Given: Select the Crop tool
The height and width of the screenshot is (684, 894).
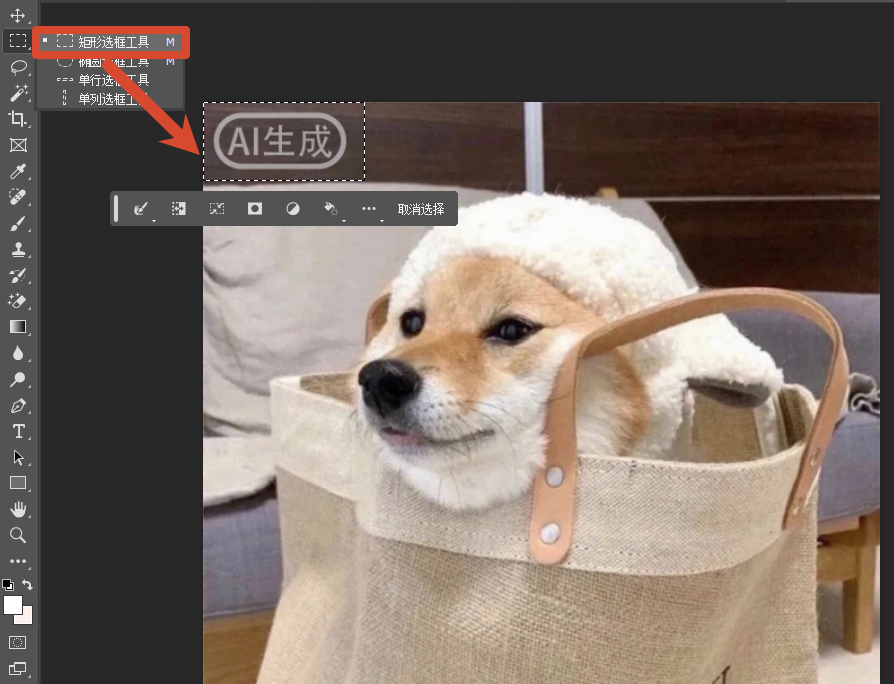Looking at the screenshot, I should 18,119.
